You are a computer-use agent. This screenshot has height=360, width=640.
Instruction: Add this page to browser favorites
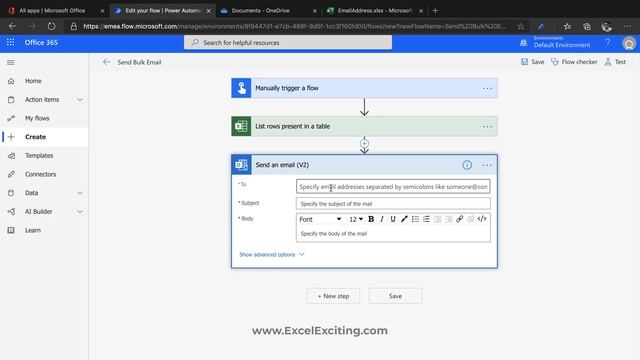(520, 27)
